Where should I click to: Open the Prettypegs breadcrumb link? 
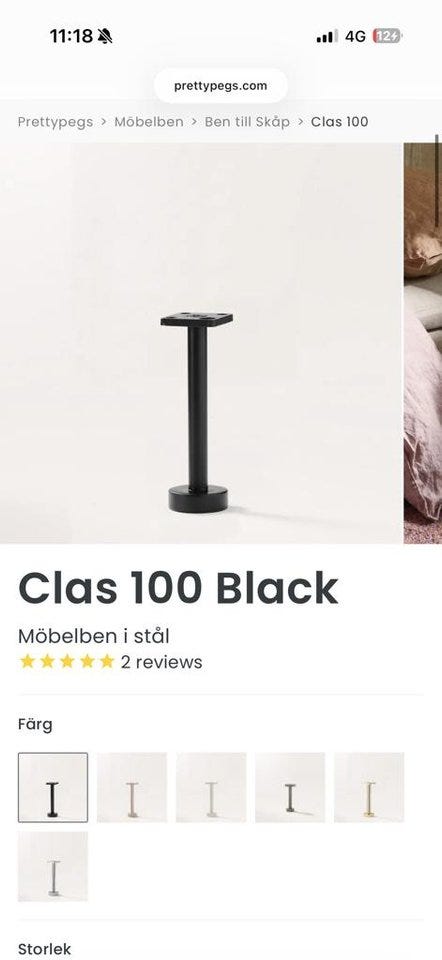coord(55,122)
